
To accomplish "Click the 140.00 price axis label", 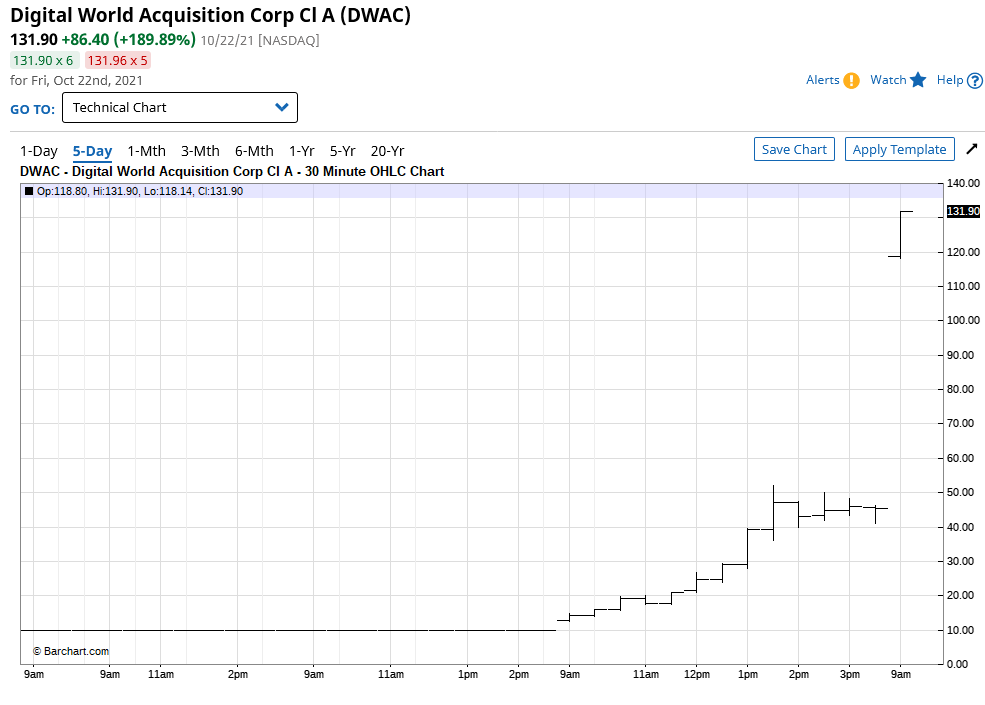I will click(x=963, y=183).
